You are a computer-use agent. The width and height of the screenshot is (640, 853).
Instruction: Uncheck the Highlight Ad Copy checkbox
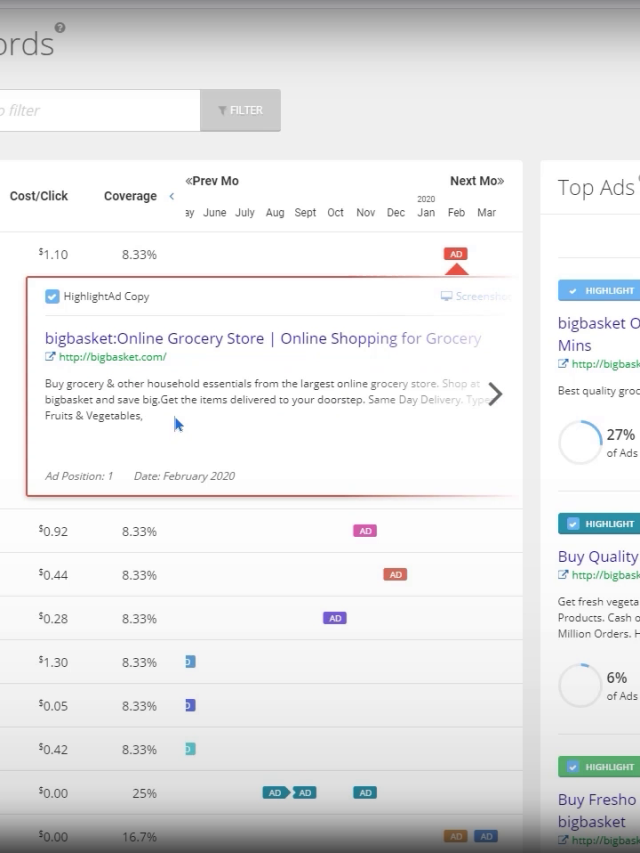[52, 297]
